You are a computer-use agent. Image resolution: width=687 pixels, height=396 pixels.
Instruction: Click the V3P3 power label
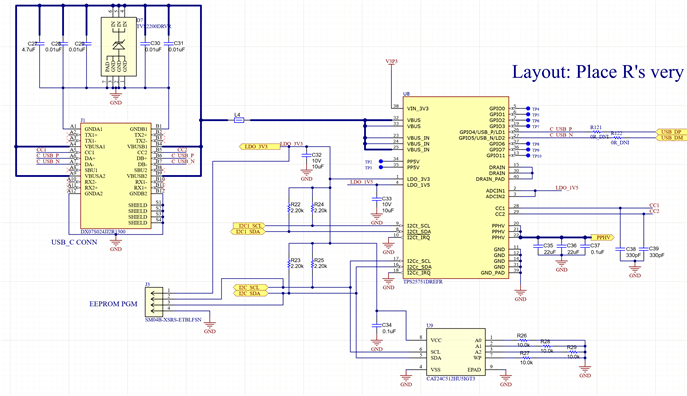[x=391, y=62]
